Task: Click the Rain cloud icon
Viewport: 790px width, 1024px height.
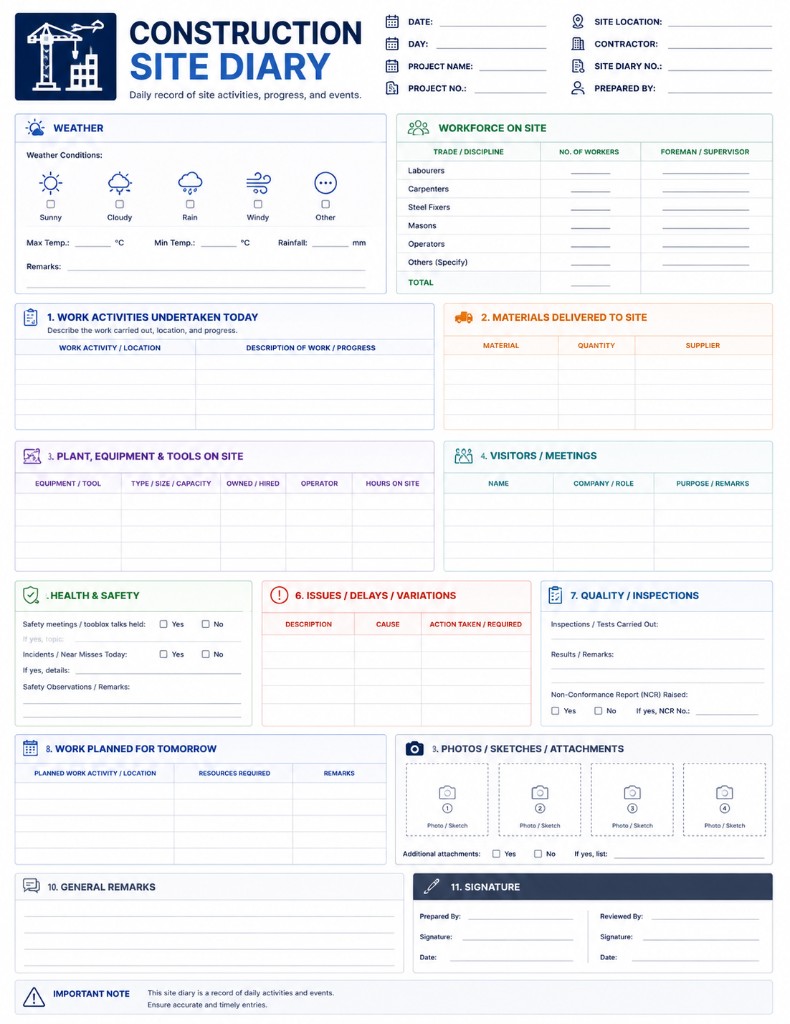Action: click(x=190, y=184)
